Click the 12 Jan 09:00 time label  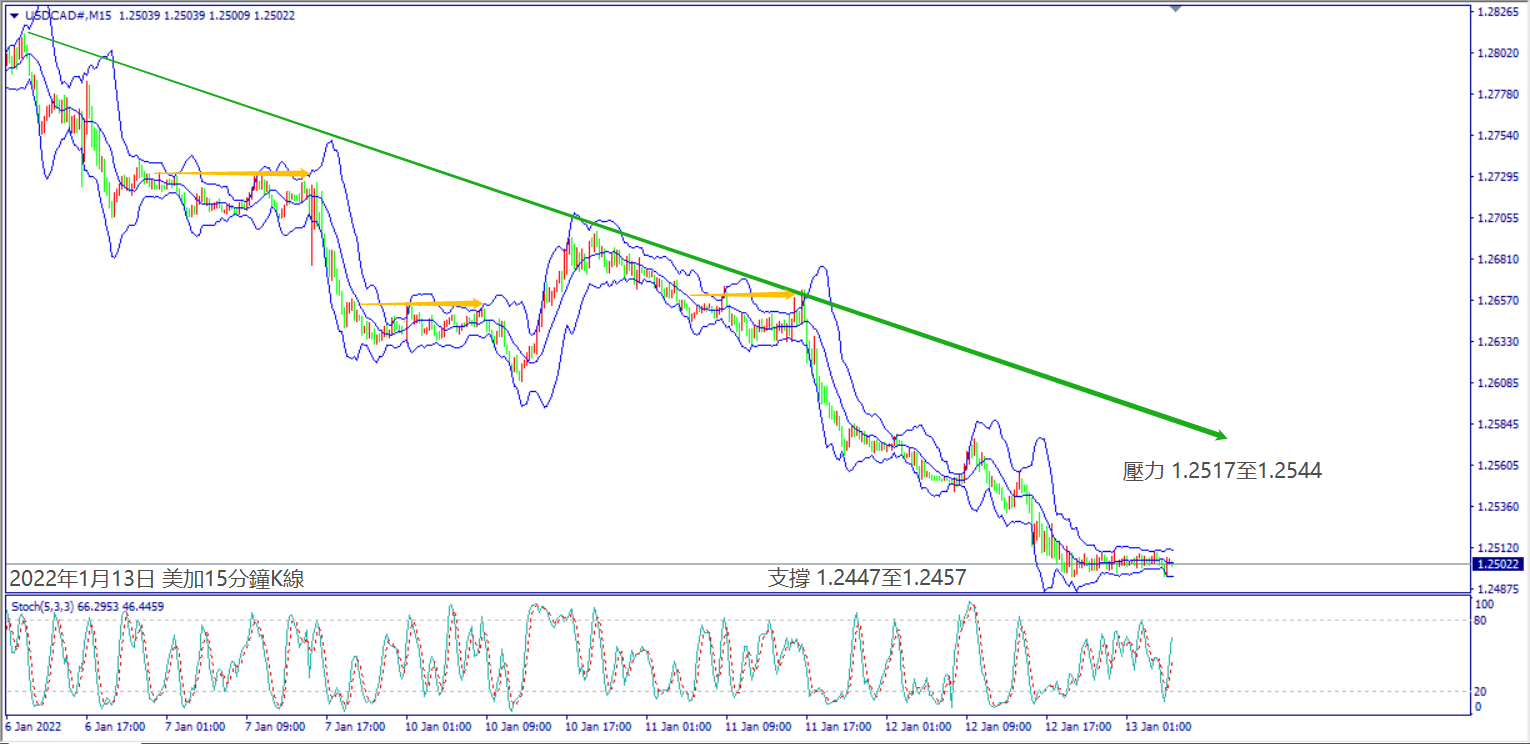998,726
